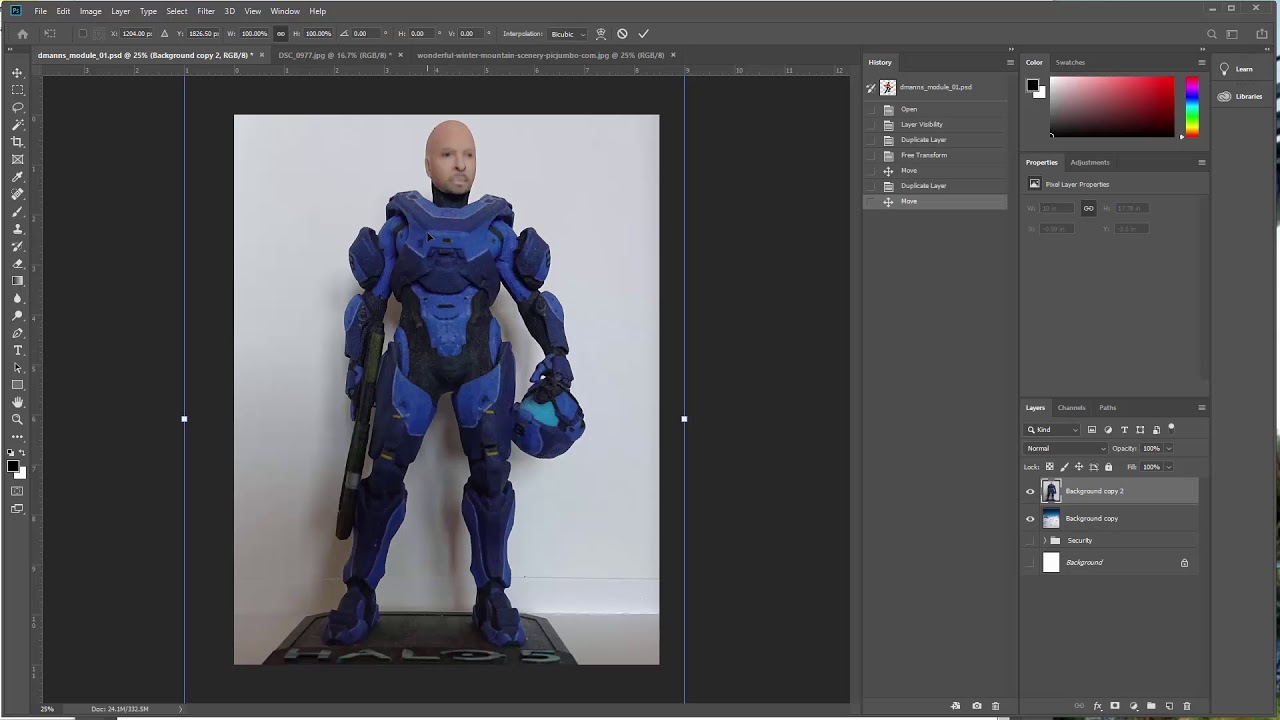Cancel transform with the circle-slash icon
The height and width of the screenshot is (720, 1280).
click(622, 33)
